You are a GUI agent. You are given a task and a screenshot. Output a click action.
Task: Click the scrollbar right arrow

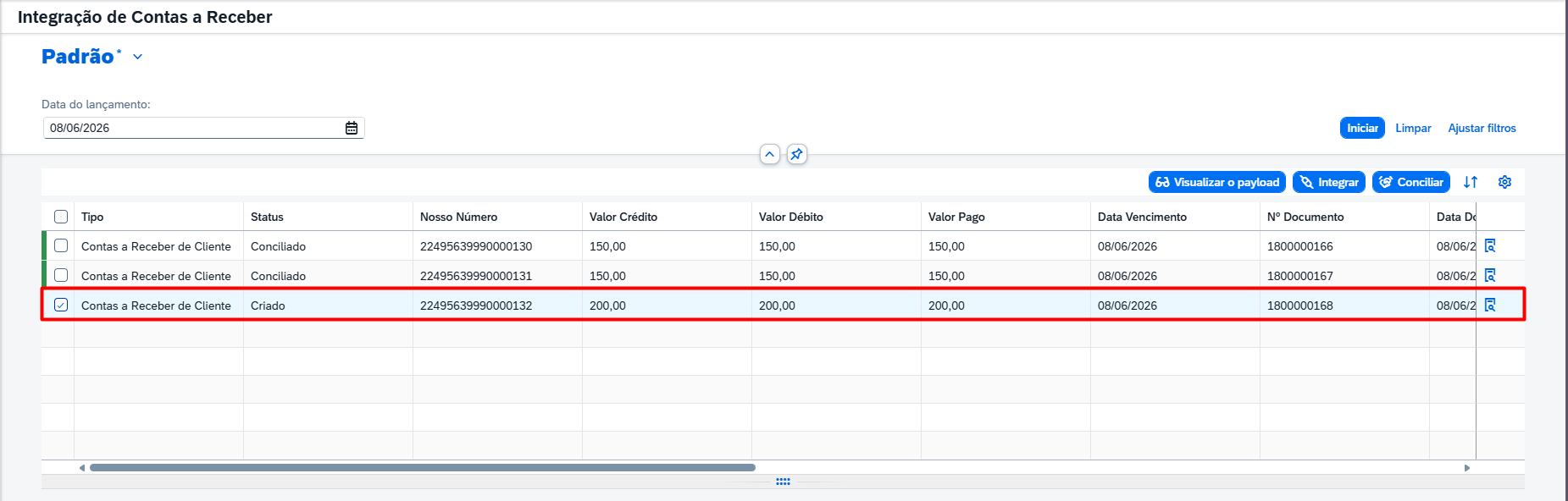coord(1467,467)
